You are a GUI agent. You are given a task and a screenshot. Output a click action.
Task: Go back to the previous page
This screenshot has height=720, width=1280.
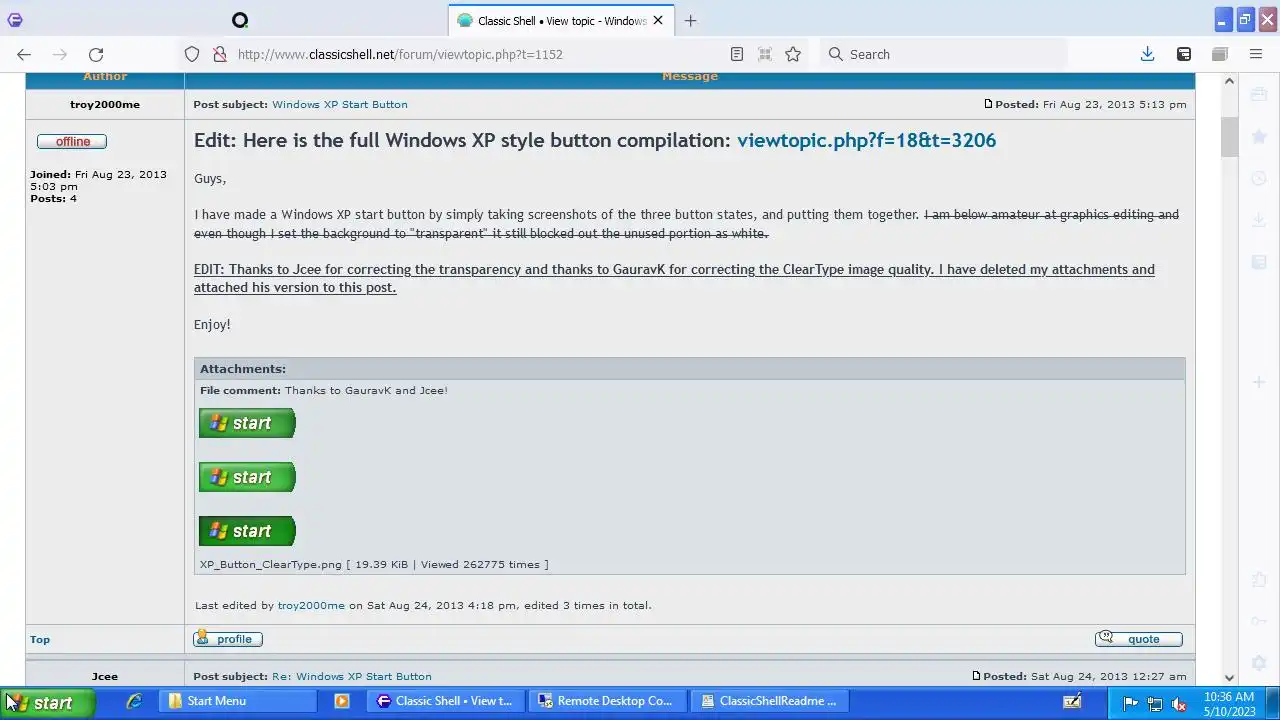tap(24, 54)
